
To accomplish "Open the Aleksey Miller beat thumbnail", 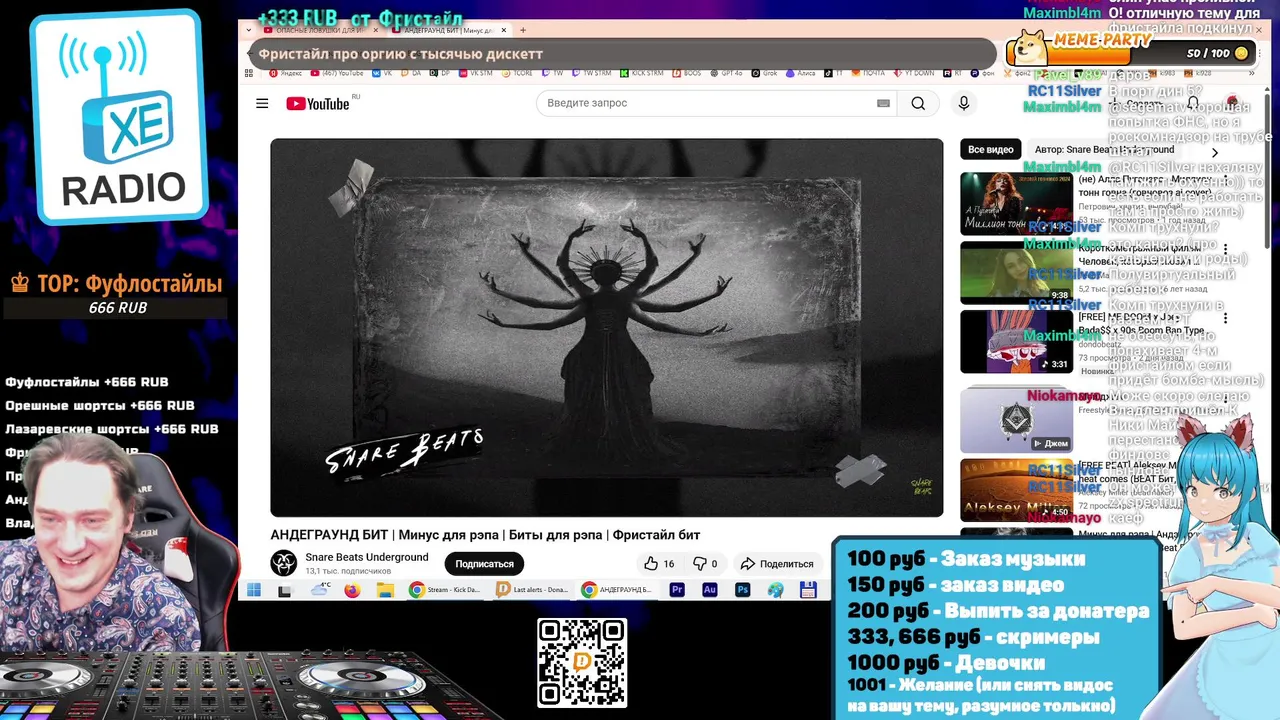I will (1016, 490).
